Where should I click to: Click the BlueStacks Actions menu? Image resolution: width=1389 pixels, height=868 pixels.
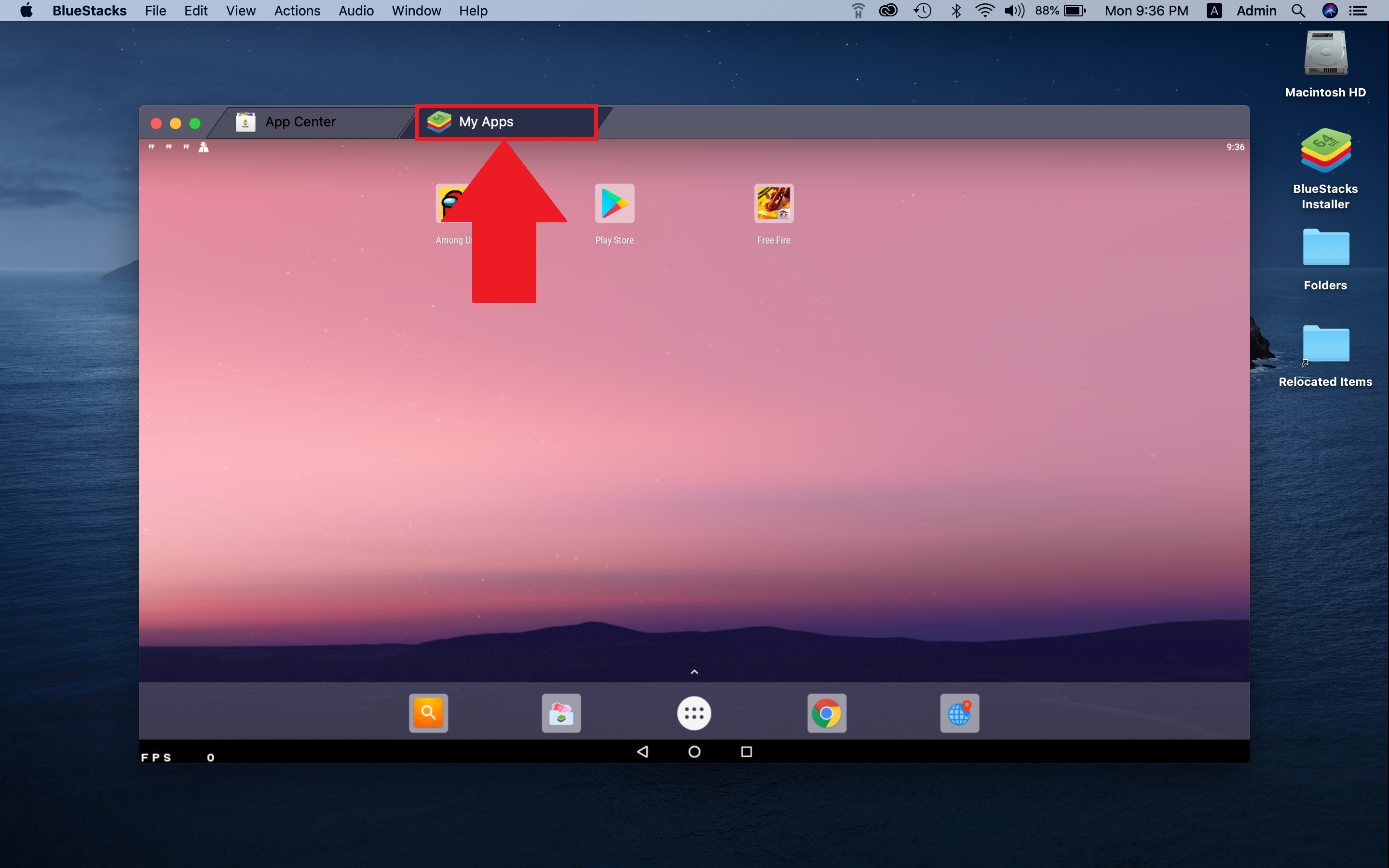[296, 11]
